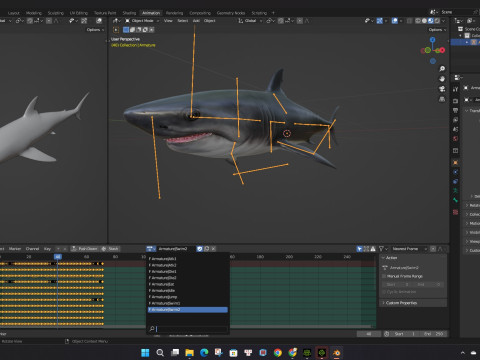Select the Armature|Swim1 action in list
Viewport: 480px width, 360px height.
point(188,303)
